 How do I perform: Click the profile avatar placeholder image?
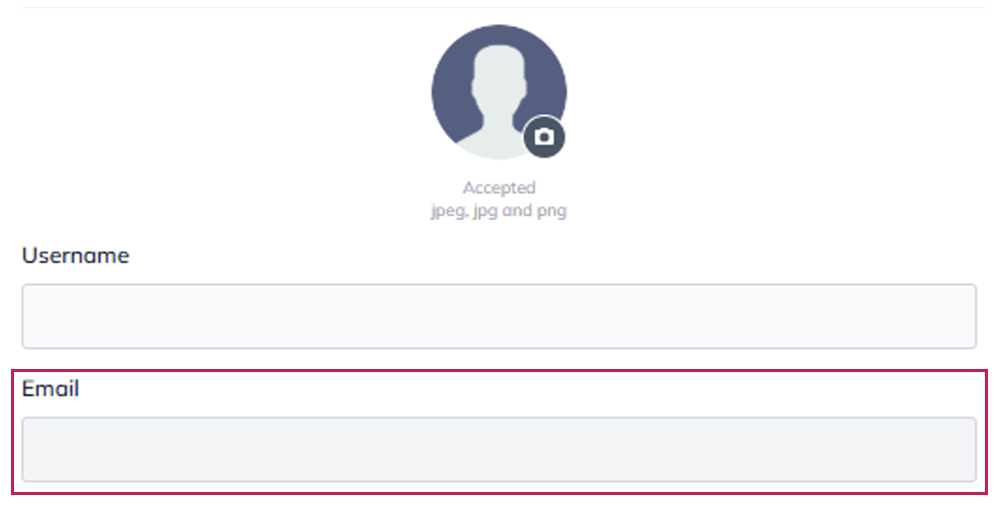coord(498,90)
